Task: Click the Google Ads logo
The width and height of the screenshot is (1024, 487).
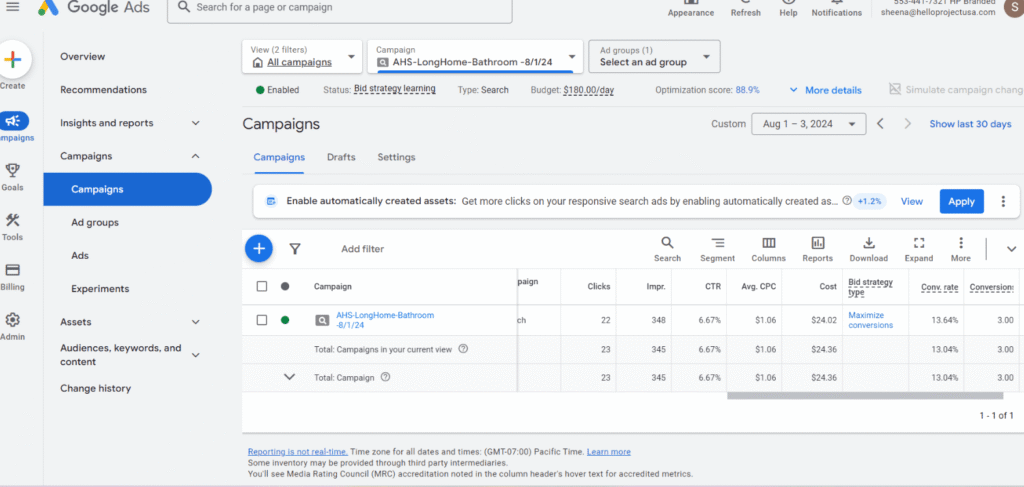Action: pos(93,7)
